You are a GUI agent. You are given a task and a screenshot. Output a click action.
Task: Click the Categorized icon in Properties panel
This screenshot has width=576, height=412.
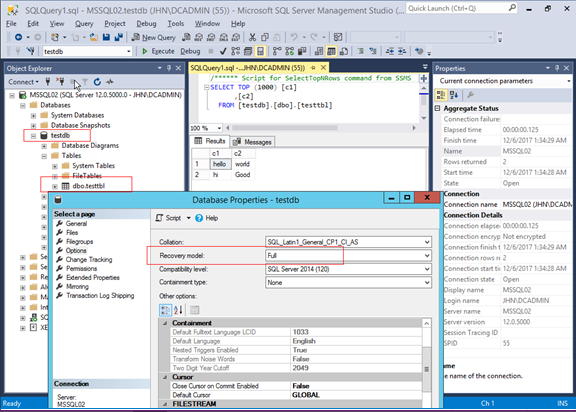pyautogui.click(x=441, y=95)
